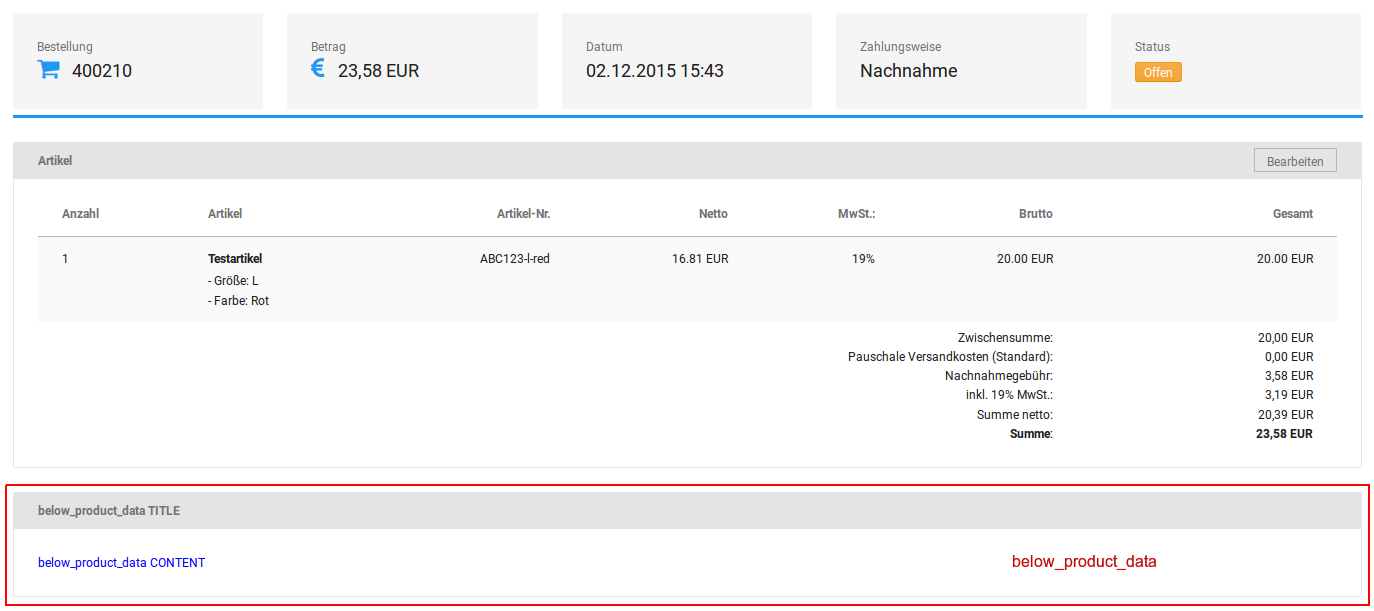Click the Anzahl column header

pos(80,214)
